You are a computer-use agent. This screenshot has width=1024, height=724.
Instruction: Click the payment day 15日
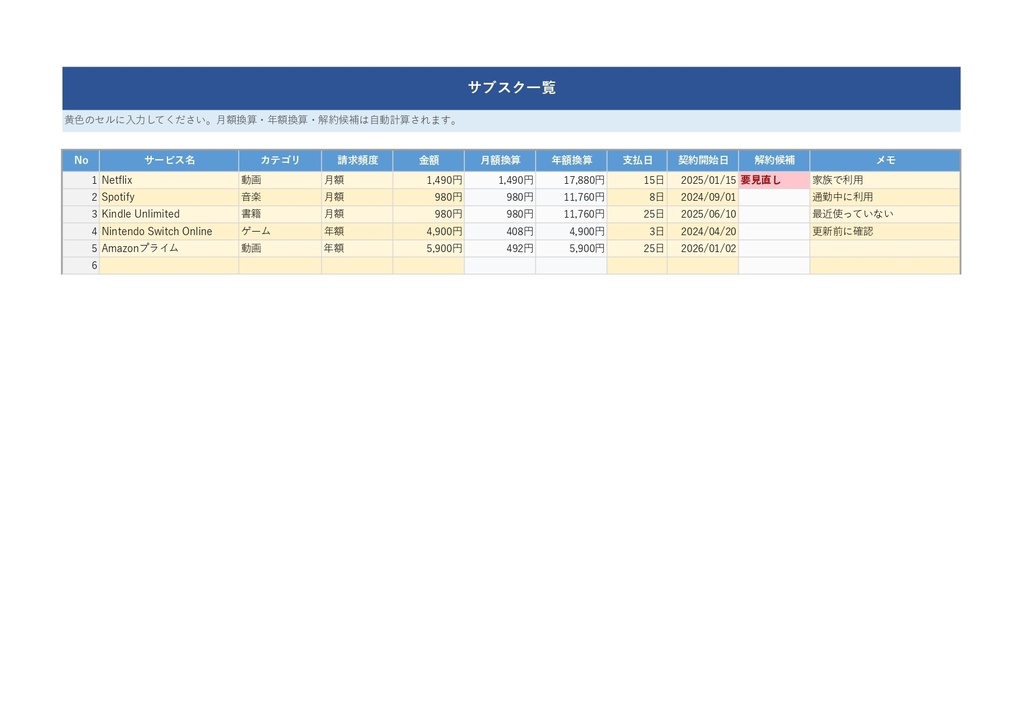pyautogui.click(x=637, y=180)
